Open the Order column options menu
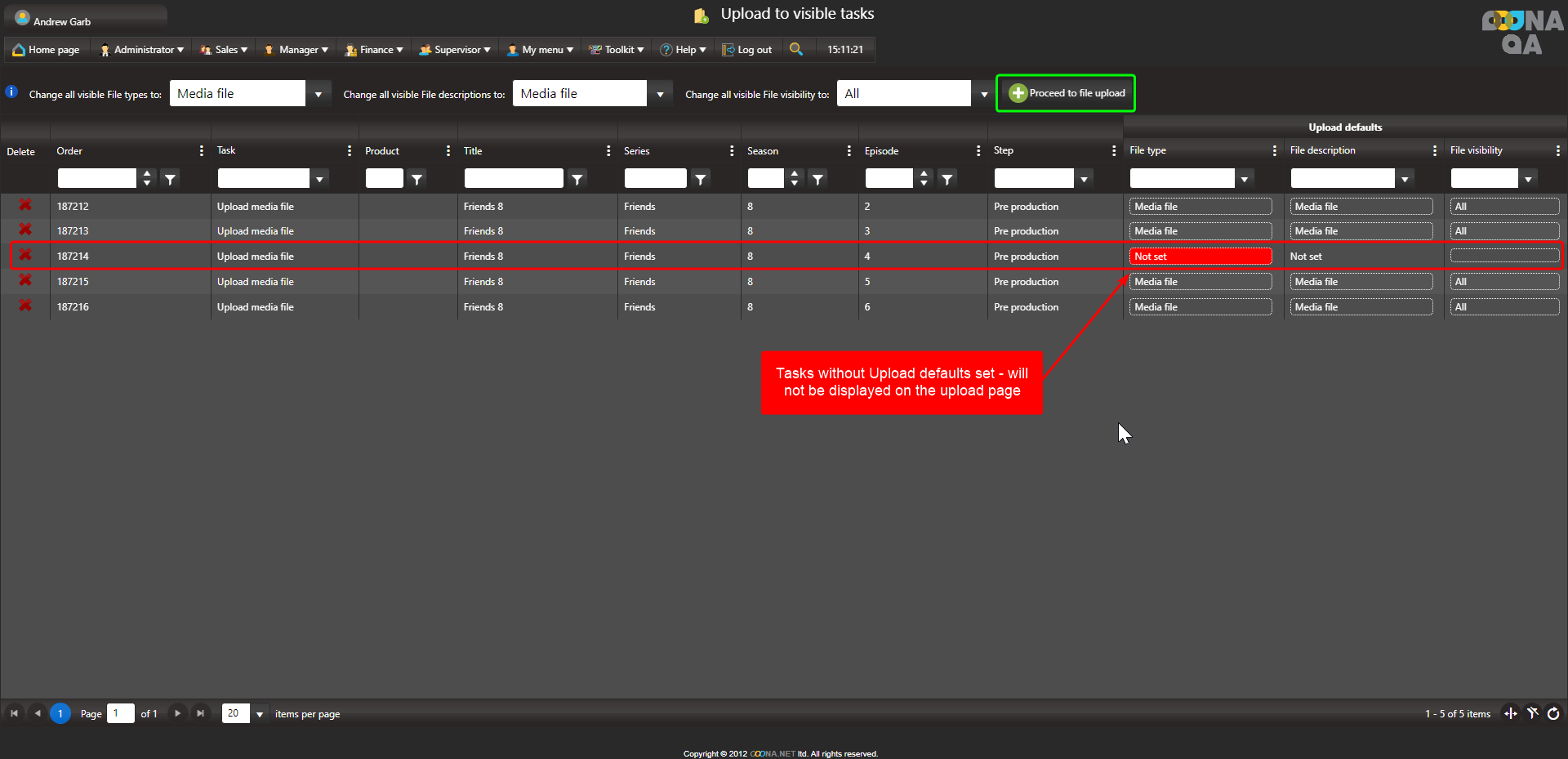This screenshot has width=1568, height=759. pos(201,151)
